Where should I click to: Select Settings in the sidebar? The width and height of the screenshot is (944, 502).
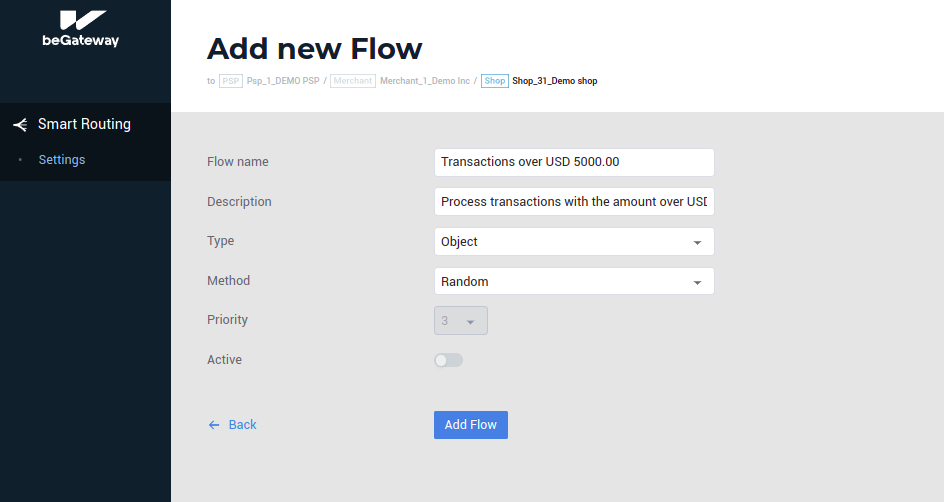(x=62, y=160)
